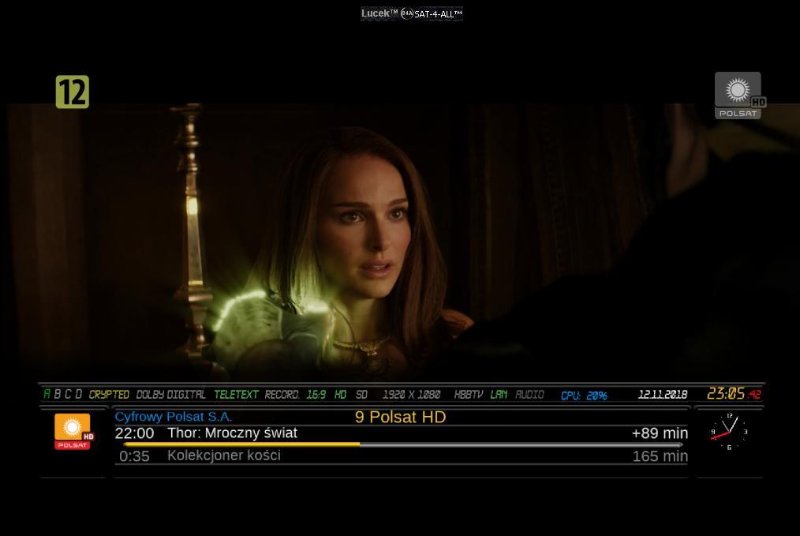Click the digital time 23:05
This screenshot has width=800, height=536.
(726, 393)
